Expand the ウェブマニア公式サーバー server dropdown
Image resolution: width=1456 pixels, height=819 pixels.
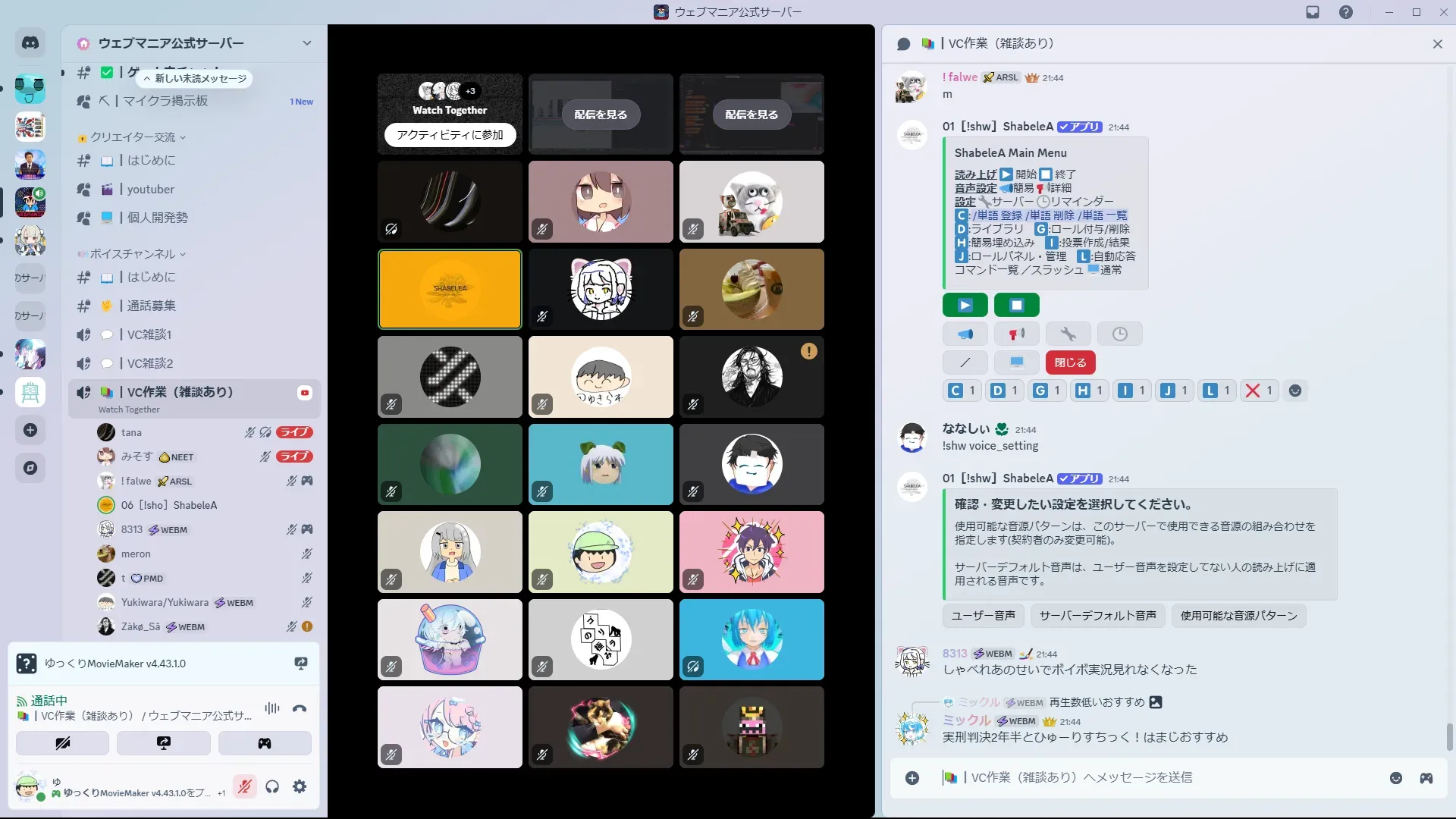click(x=306, y=43)
